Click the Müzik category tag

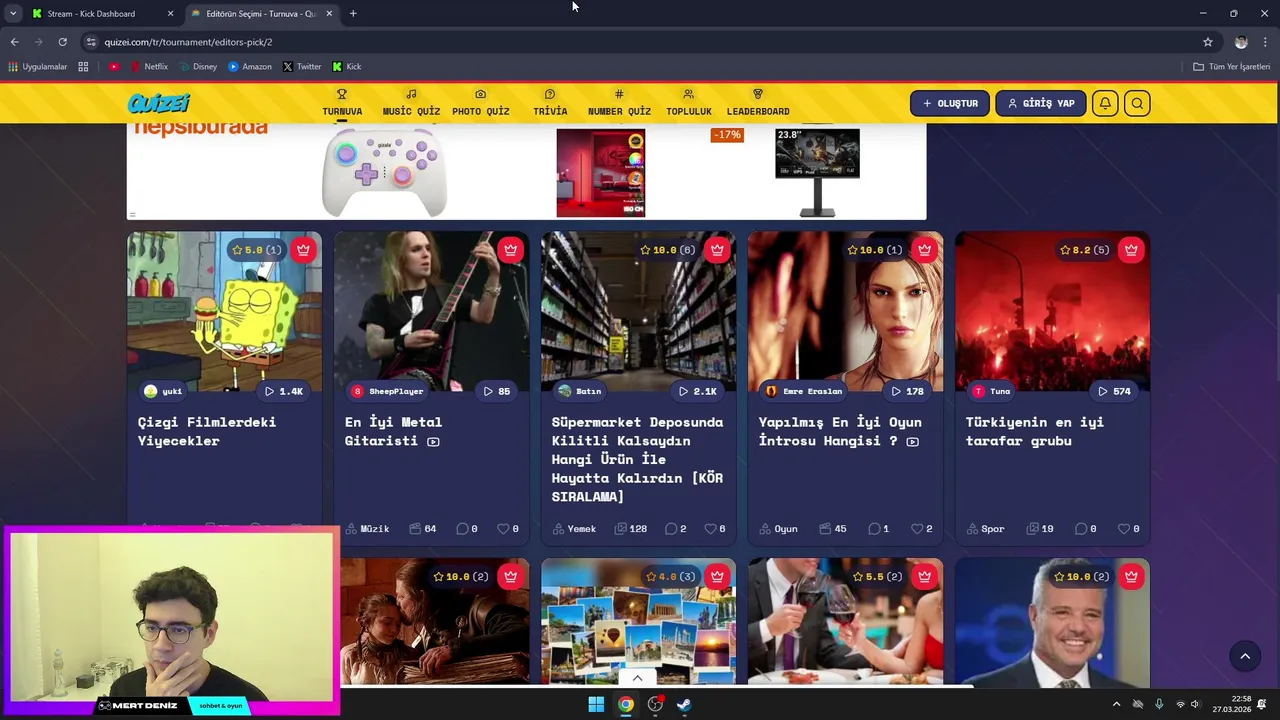coord(367,528)
